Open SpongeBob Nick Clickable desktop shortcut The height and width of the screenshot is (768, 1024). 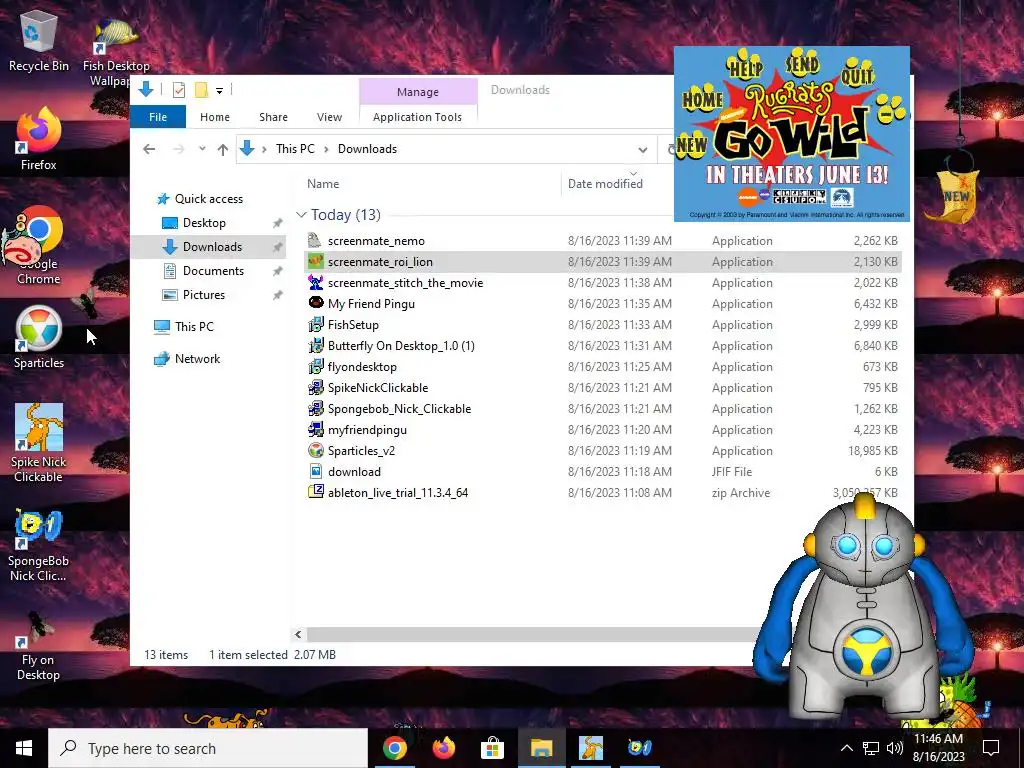coord(39,545)
